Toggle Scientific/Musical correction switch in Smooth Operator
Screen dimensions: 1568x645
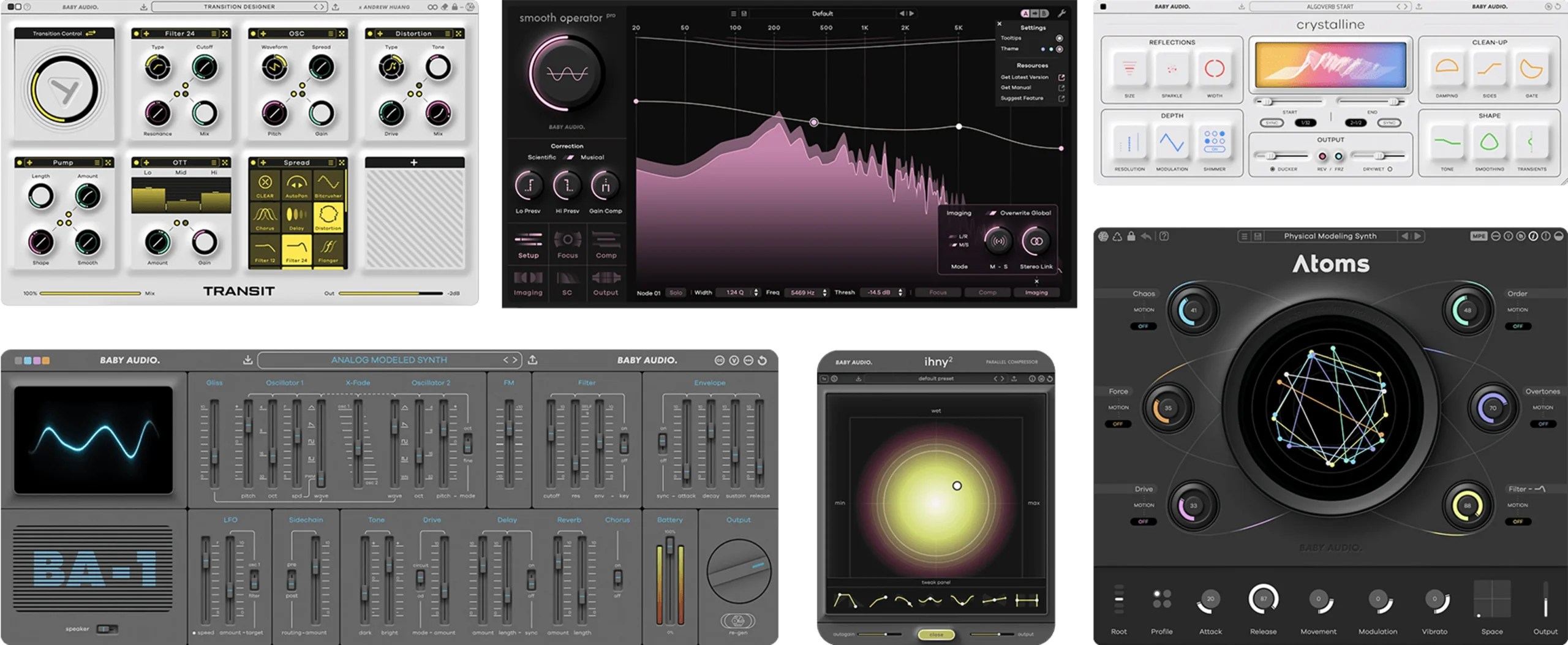point(569,157)
